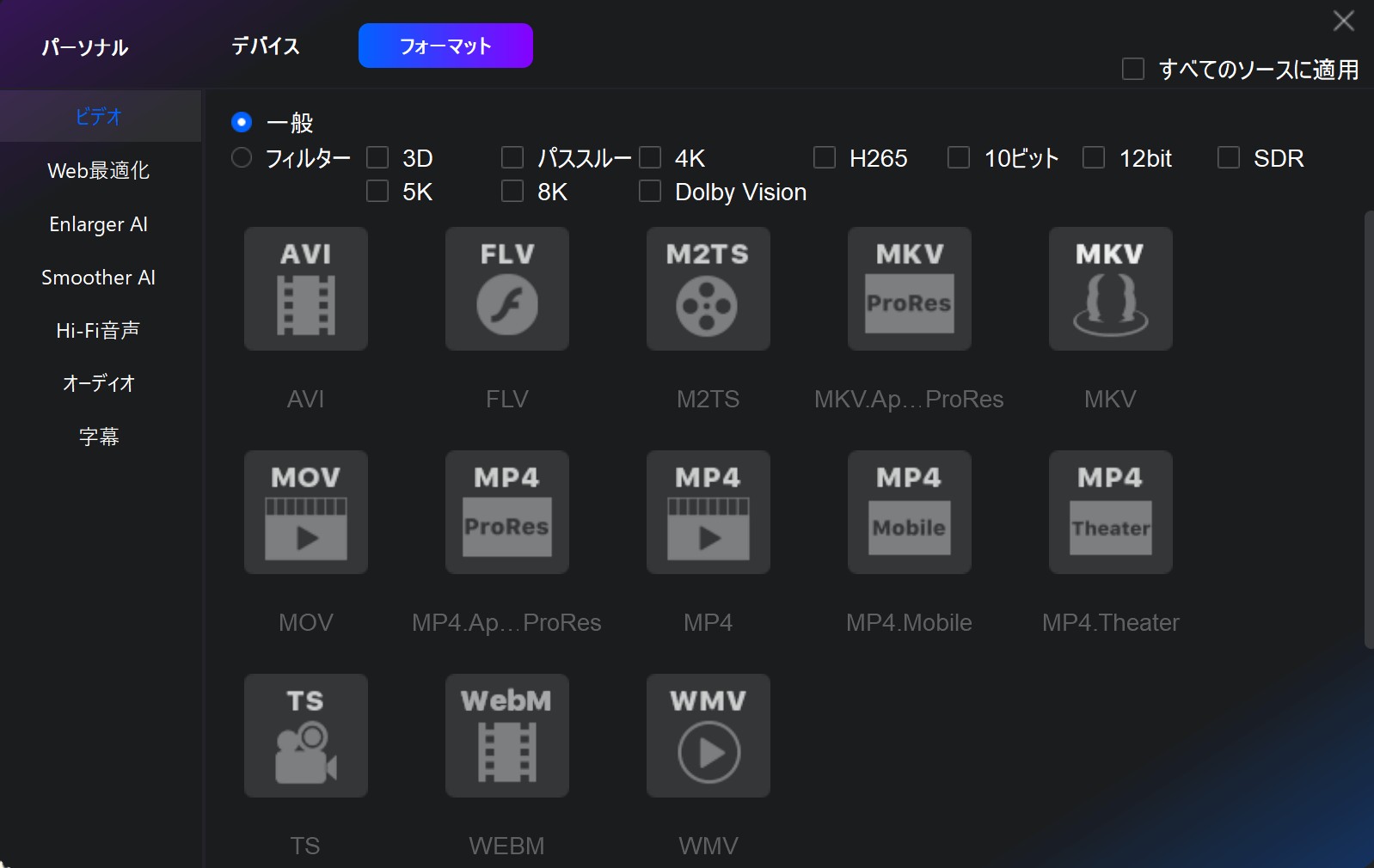The height and width of the screenshot is (868, 1374).
Task: Click the M2TS label text
Action: (708, 399)
